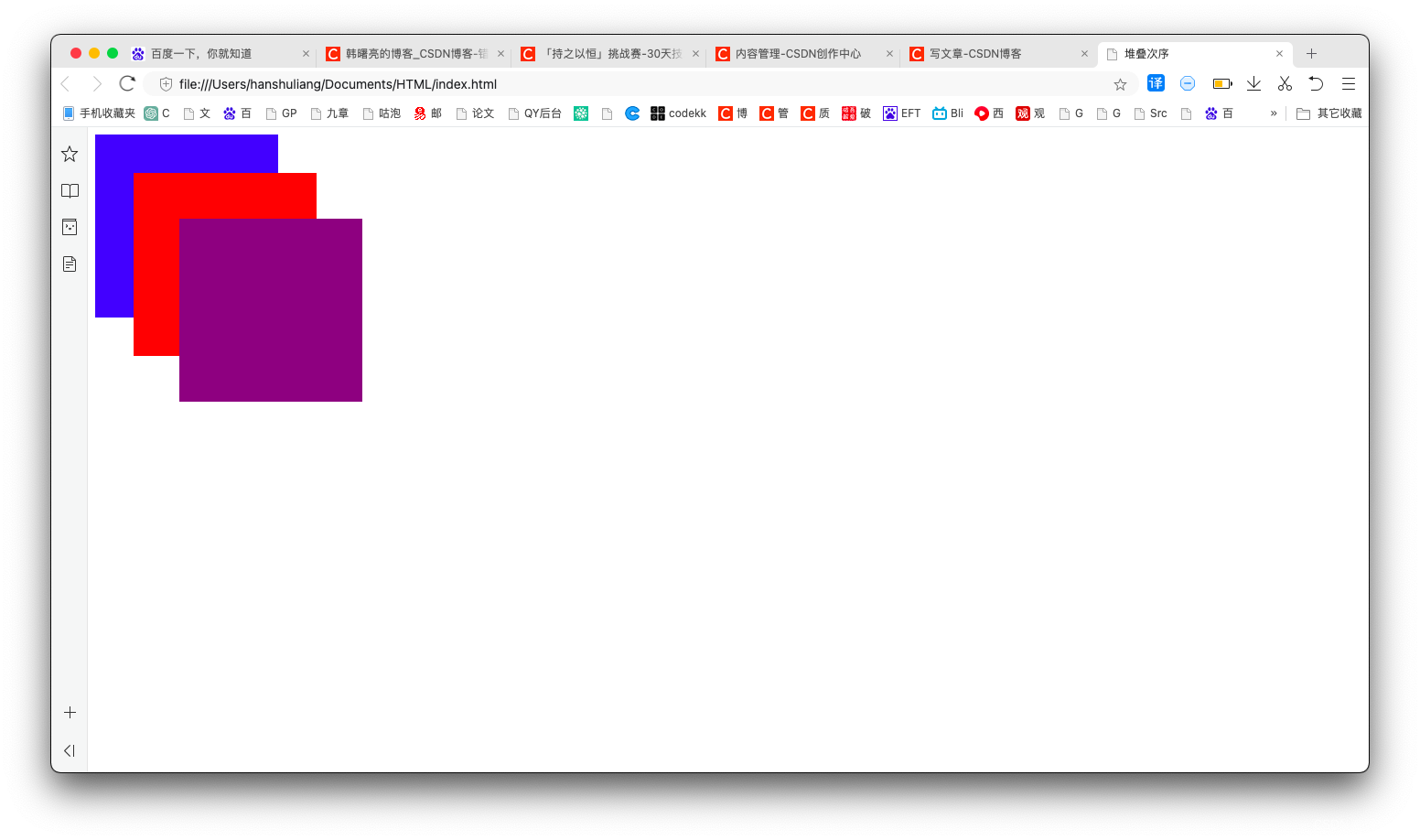Open a new tab with the plus button
This screenshot has height=840, width=1420.
tap(1311, 53)
